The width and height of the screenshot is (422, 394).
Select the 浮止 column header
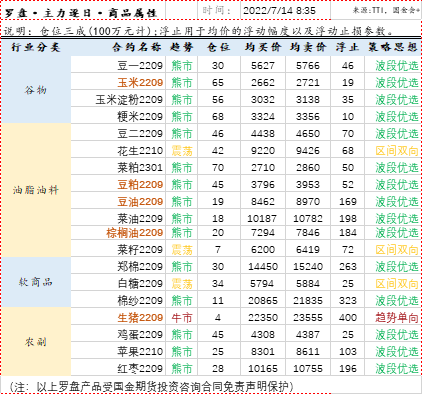point(347,47)
